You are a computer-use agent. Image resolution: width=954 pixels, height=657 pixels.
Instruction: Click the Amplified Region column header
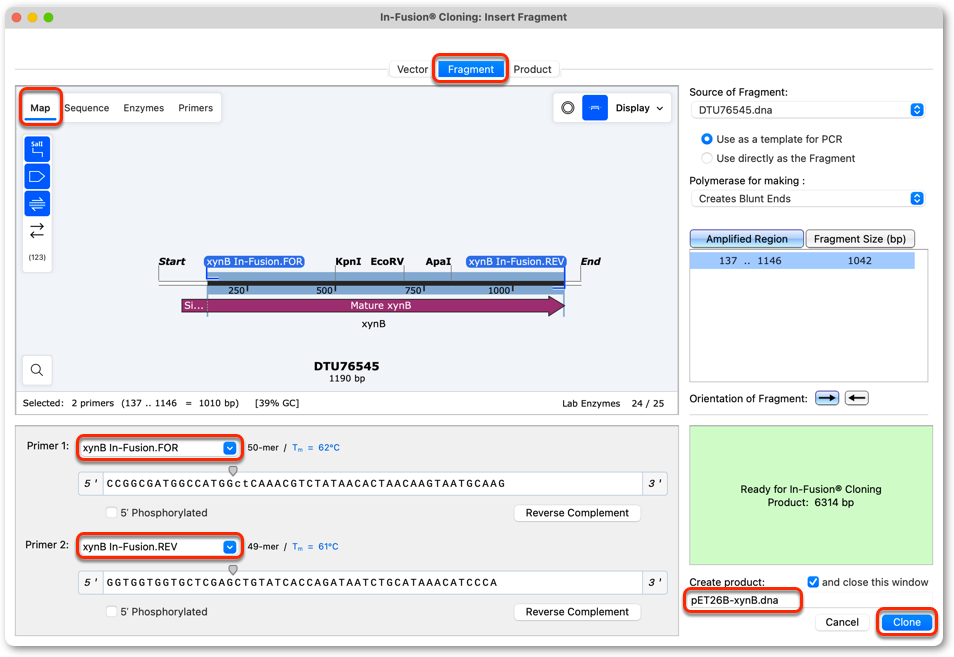pyautogui.click(x=747, y=239)
